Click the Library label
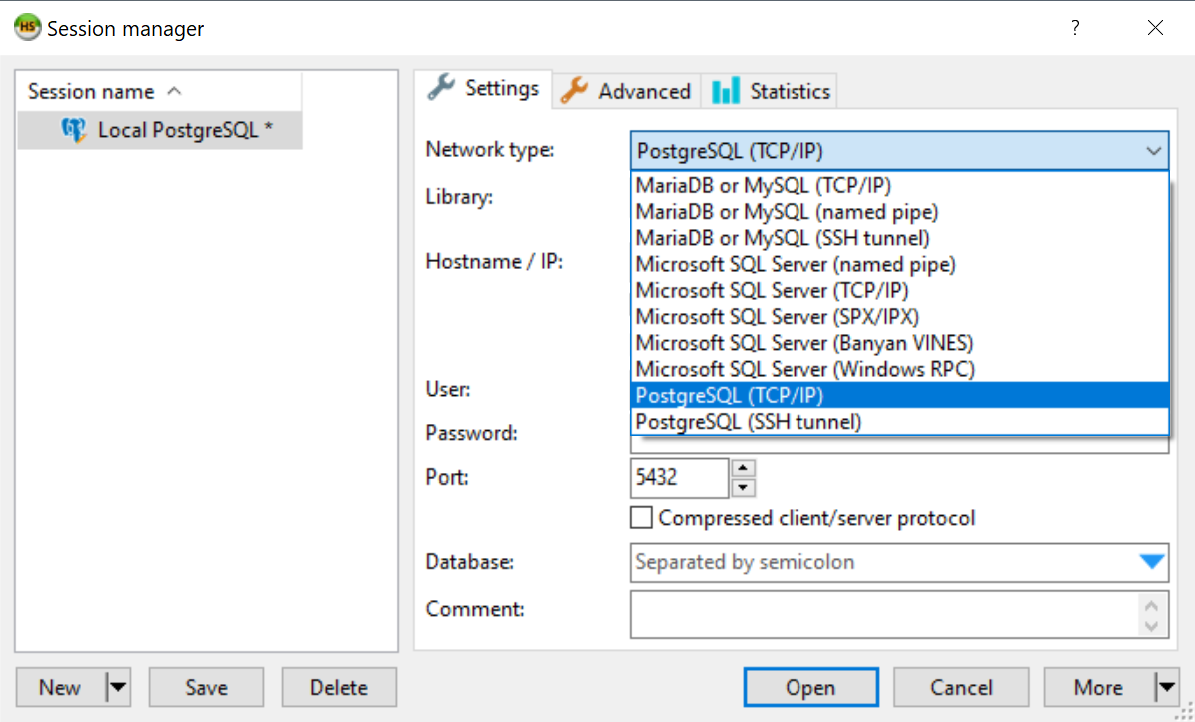 (x=459, y=197)
